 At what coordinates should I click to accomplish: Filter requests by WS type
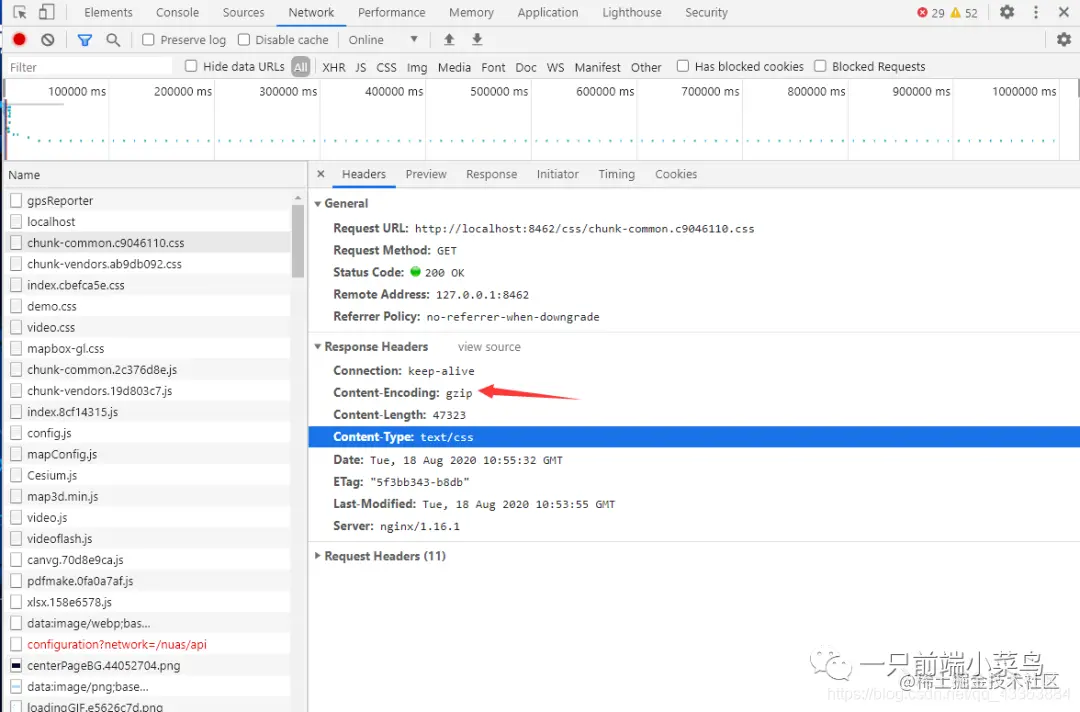(x=555, y=67)
